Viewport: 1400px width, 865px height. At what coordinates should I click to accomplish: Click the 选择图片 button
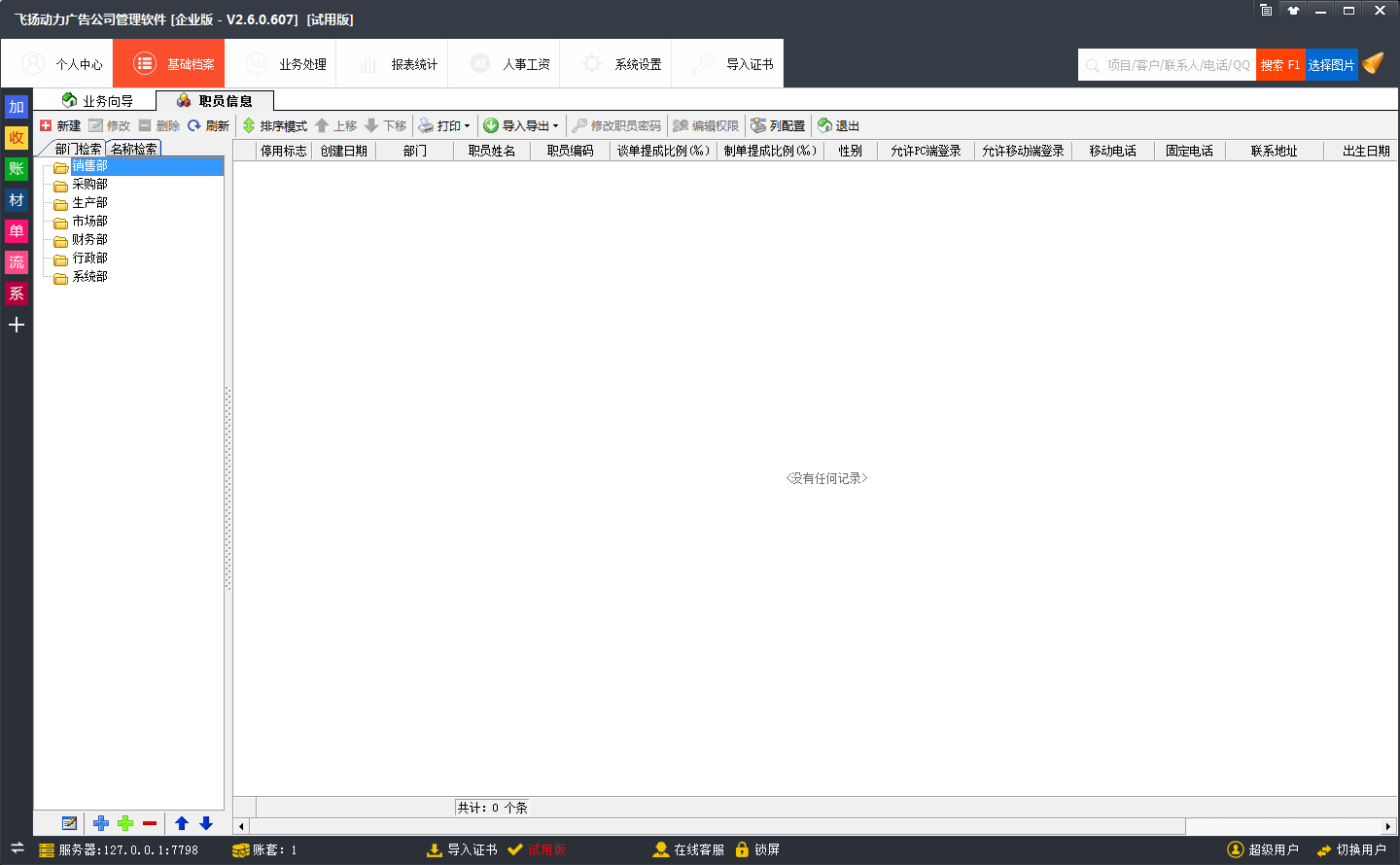pyautogui.click(x=1331, y=65)
